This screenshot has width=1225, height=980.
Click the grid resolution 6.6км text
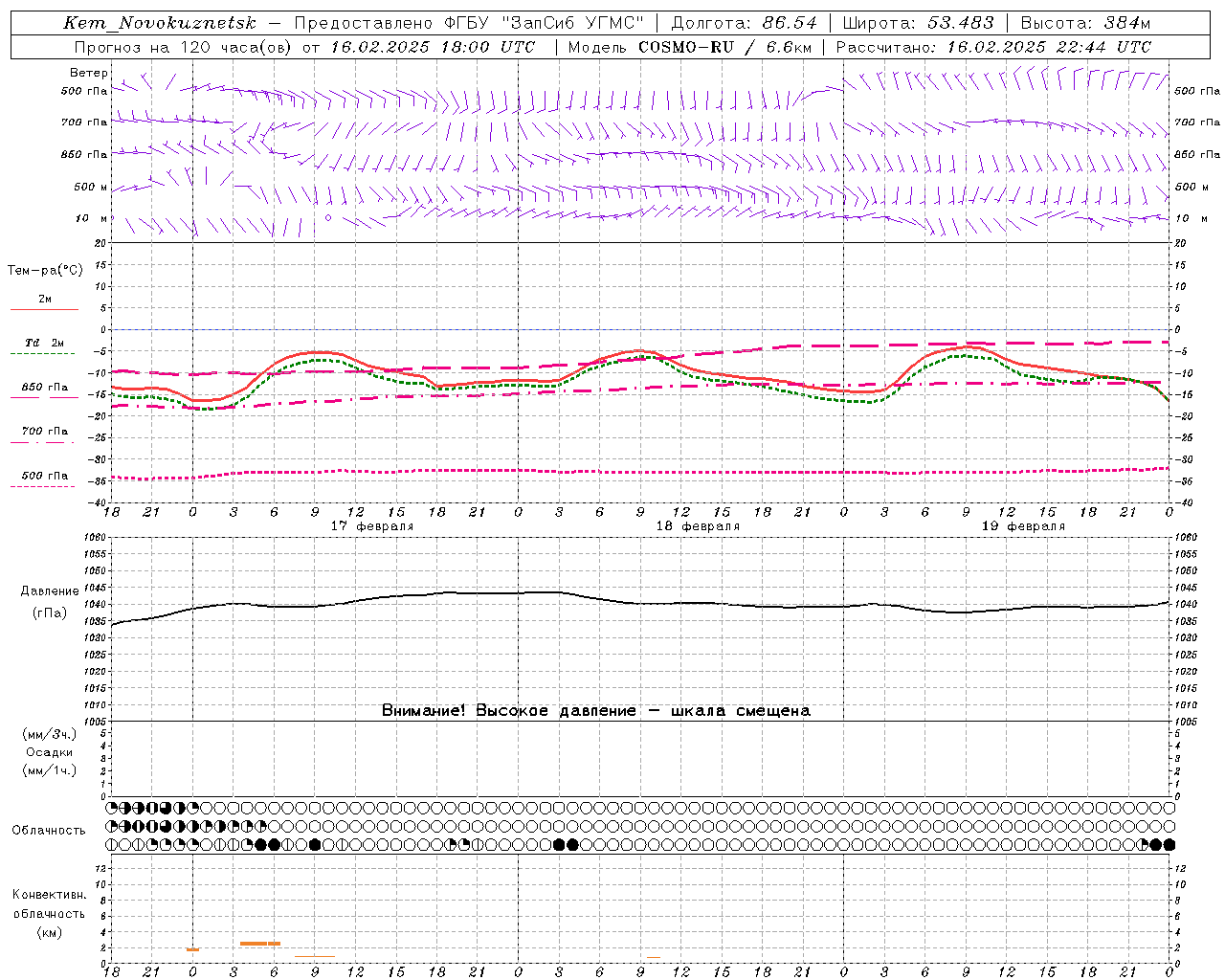coord(790,47)
